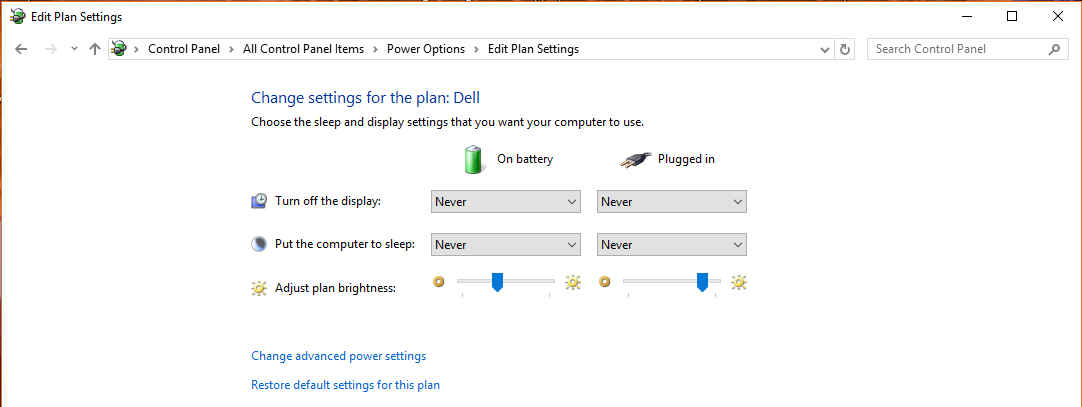Click the Plugged in brightness slider handle

pyautogui.click(x=702, y=282)
